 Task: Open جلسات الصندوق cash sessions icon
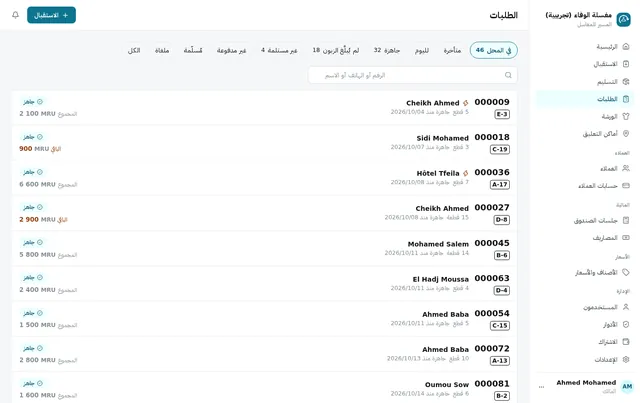coord(626,220)
